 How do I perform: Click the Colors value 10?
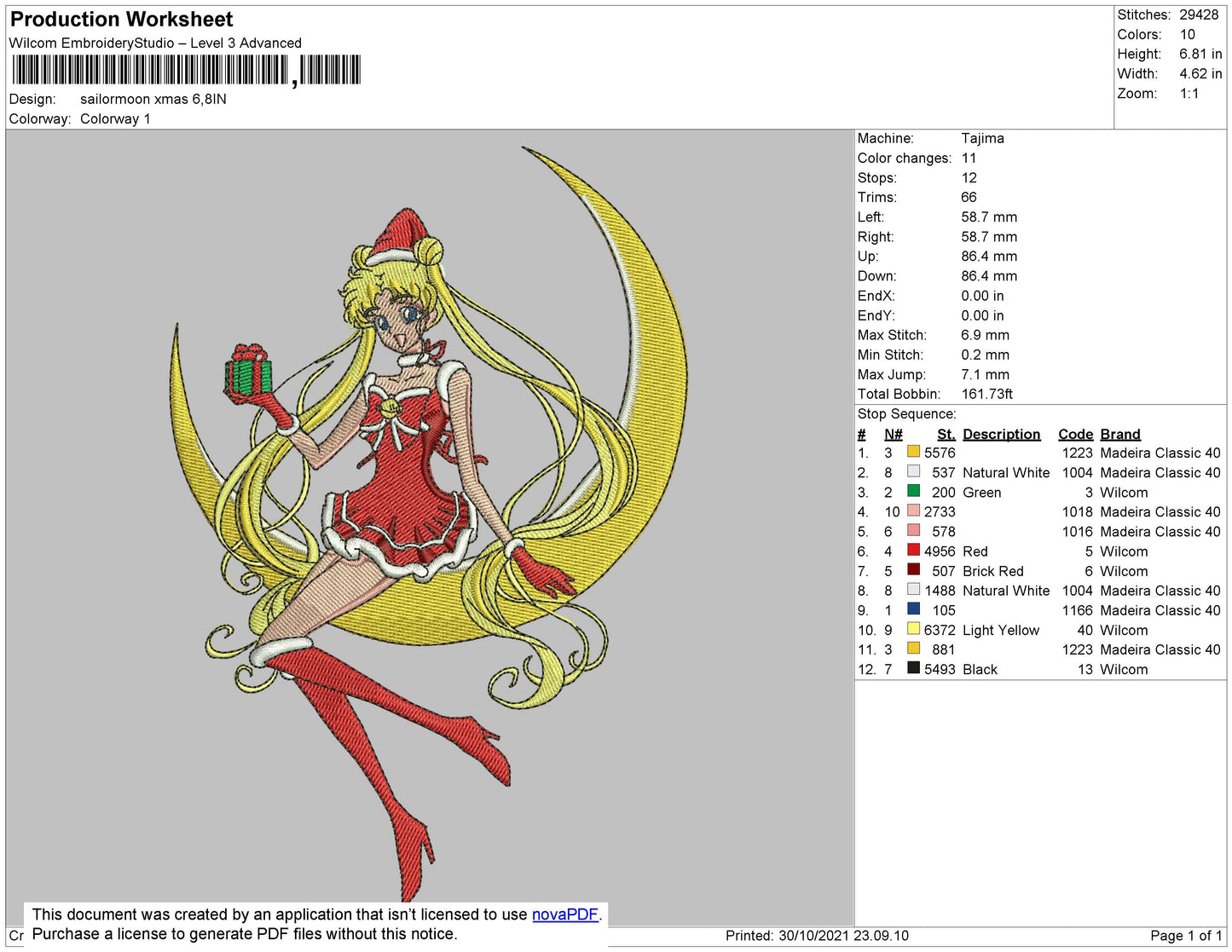(x=1188, y=34)
